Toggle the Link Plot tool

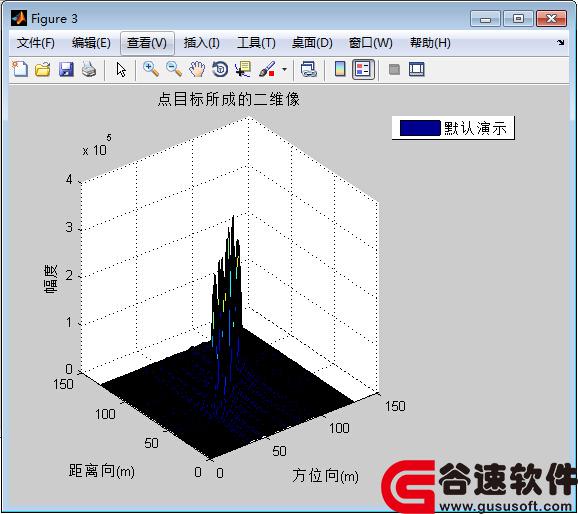pos(309,69)
